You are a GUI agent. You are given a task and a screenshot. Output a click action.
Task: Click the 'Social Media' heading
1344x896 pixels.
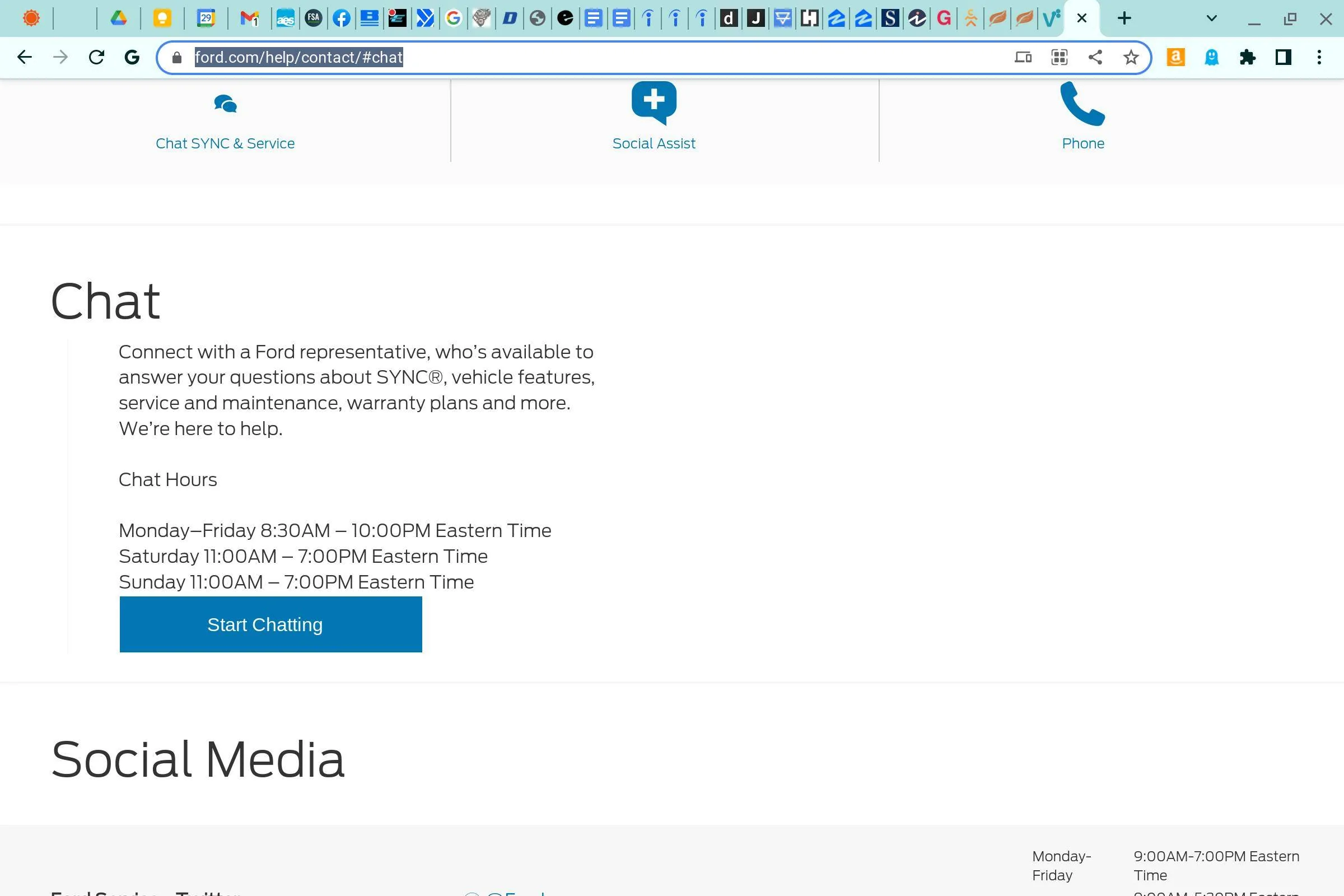(x=198, y=759)
